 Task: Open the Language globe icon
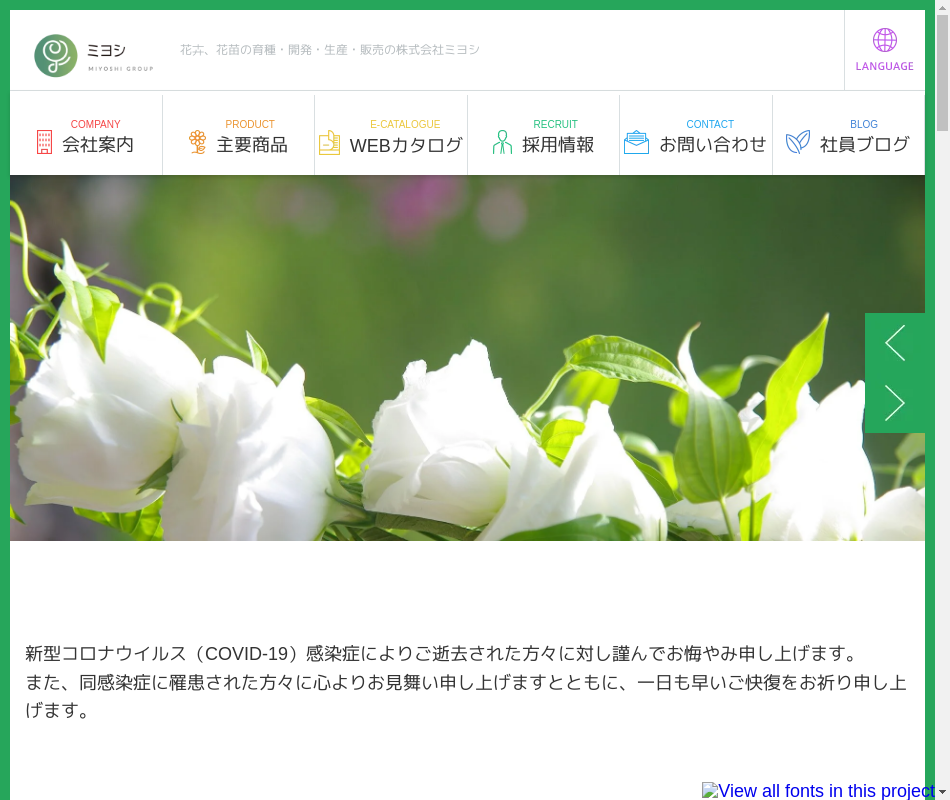tap(884, 40)
